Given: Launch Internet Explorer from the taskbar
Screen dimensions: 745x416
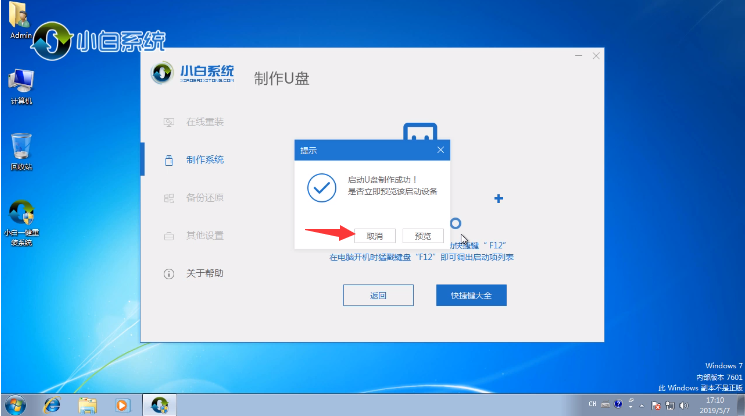Looking at the screenshot, I should (52, 405).
